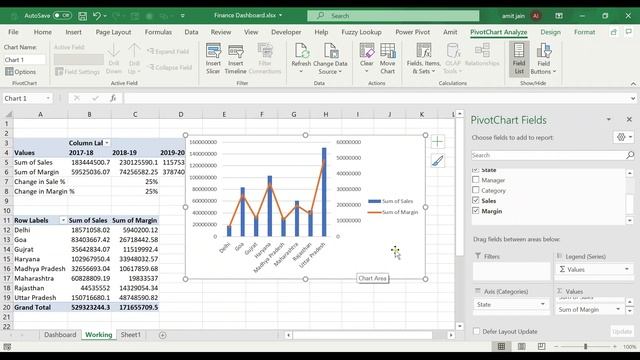This screenshot has width=640, height=360.
Task: Check the Manager field checkbox
Action: pyautogui.click(x=476, y=180)
